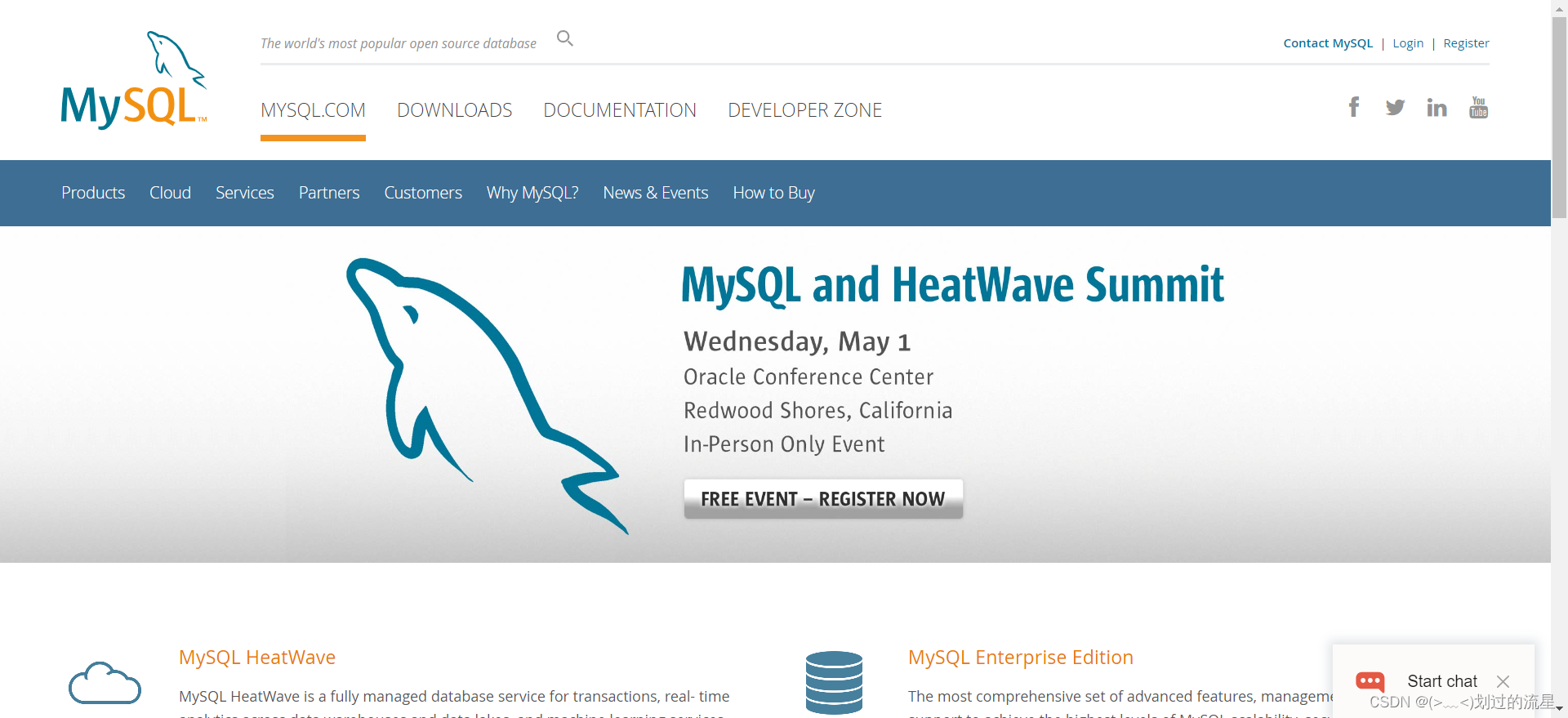The image size is (1568, 718).
Task: Click the FREE EVENT – REGISTER NOW button
Action: [823, 498]
